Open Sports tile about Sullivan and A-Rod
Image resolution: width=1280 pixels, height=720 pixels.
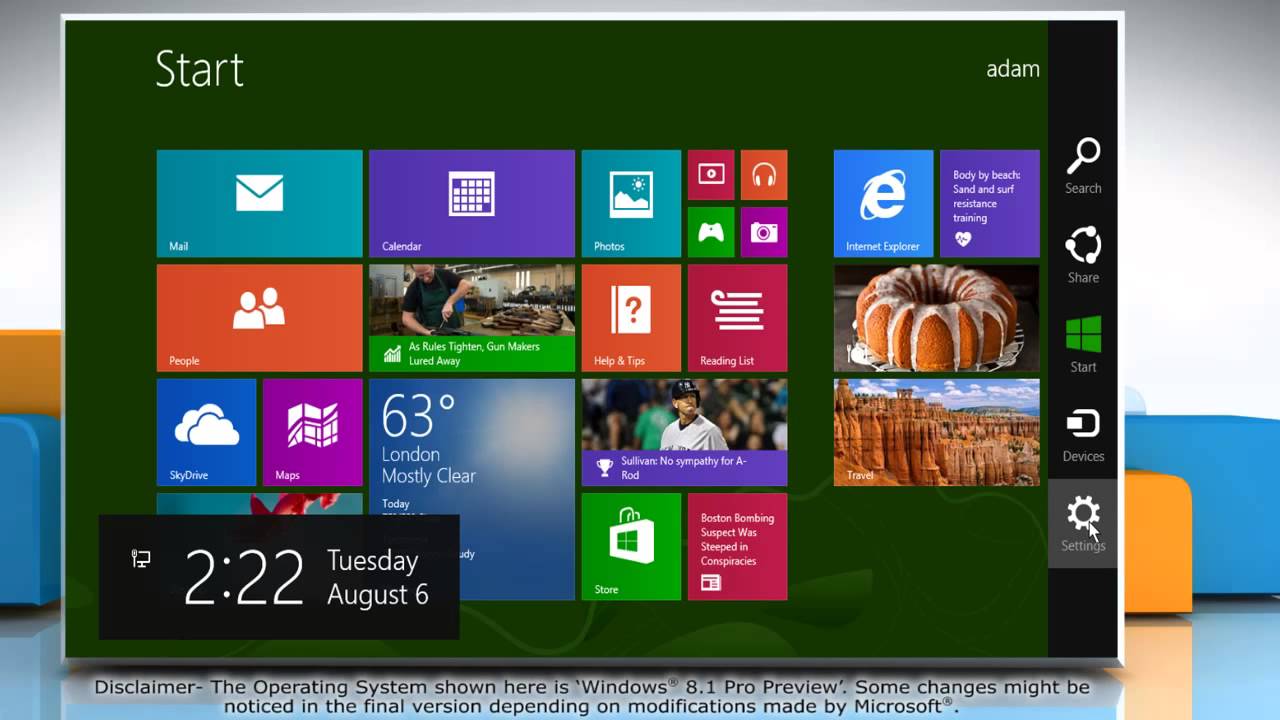(x=684, y=432)
